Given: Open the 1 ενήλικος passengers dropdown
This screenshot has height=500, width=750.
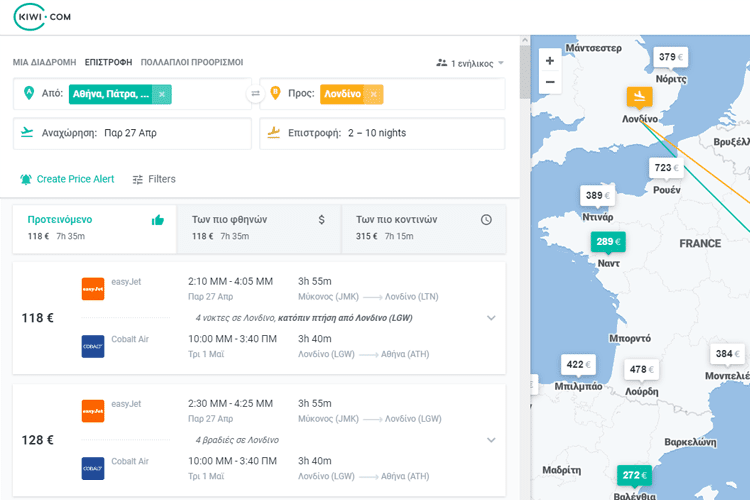Looking at the screenshot, I should click(470, 63).
